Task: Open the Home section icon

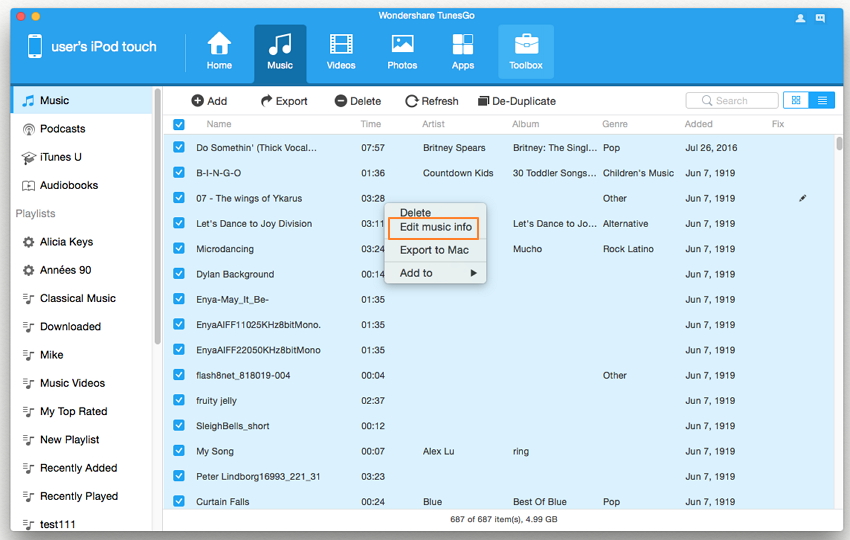Action: (x=219, y=51)
